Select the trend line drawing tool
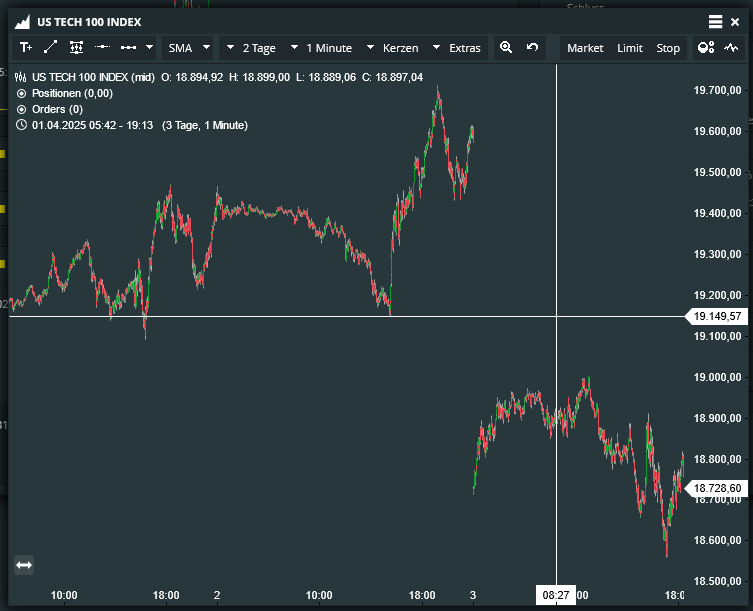Image resolution: width=753 pixels, height=611 pixels. 51,47
